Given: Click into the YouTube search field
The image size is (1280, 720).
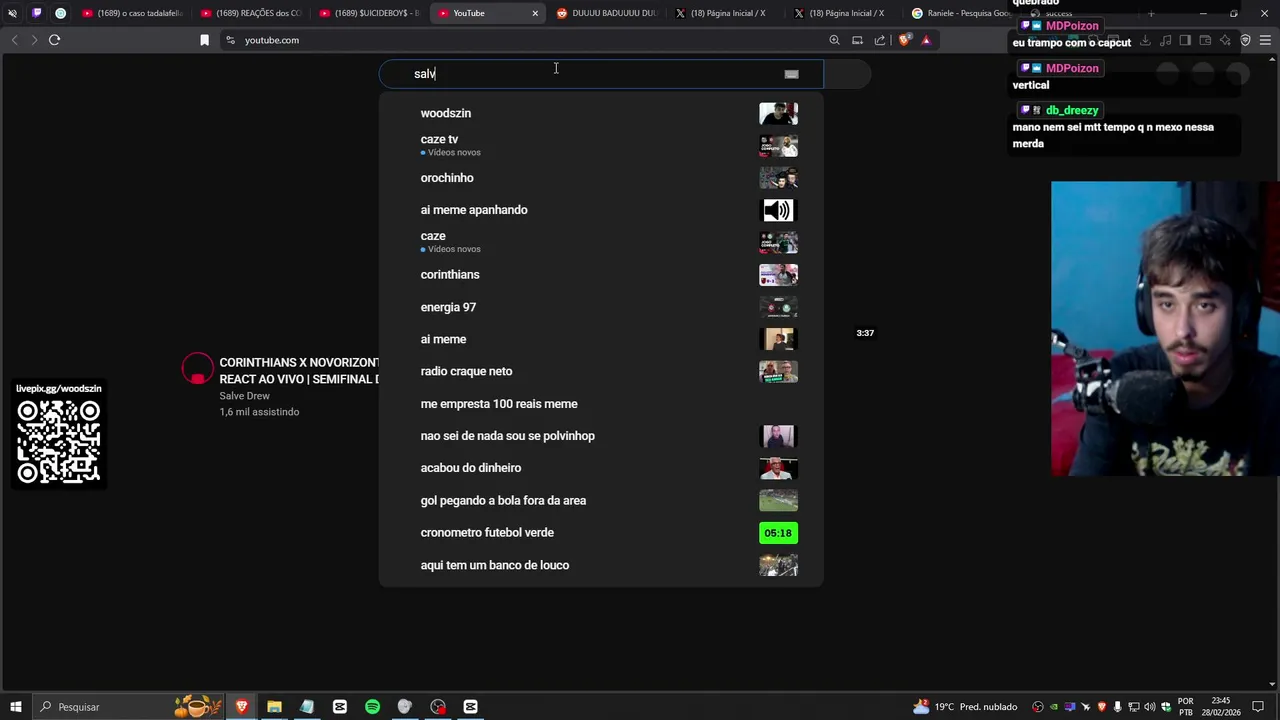Looking at the screenshot, I should coord(600,74).
